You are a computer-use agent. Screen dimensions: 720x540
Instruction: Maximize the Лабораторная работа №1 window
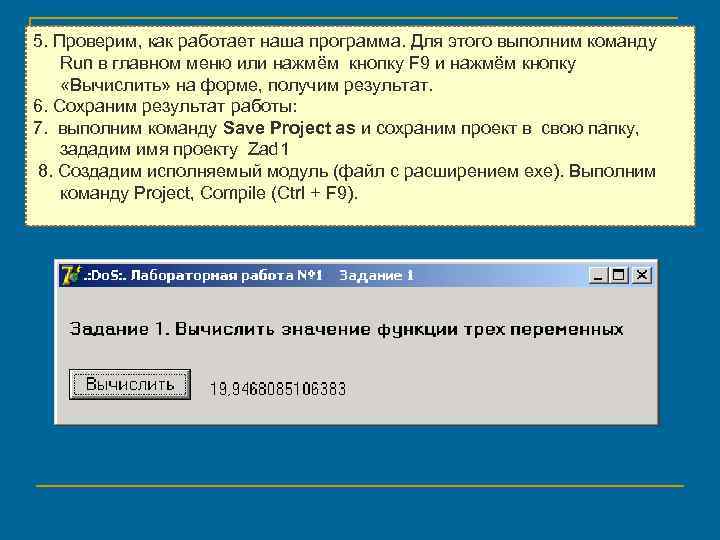coord(619,276)
